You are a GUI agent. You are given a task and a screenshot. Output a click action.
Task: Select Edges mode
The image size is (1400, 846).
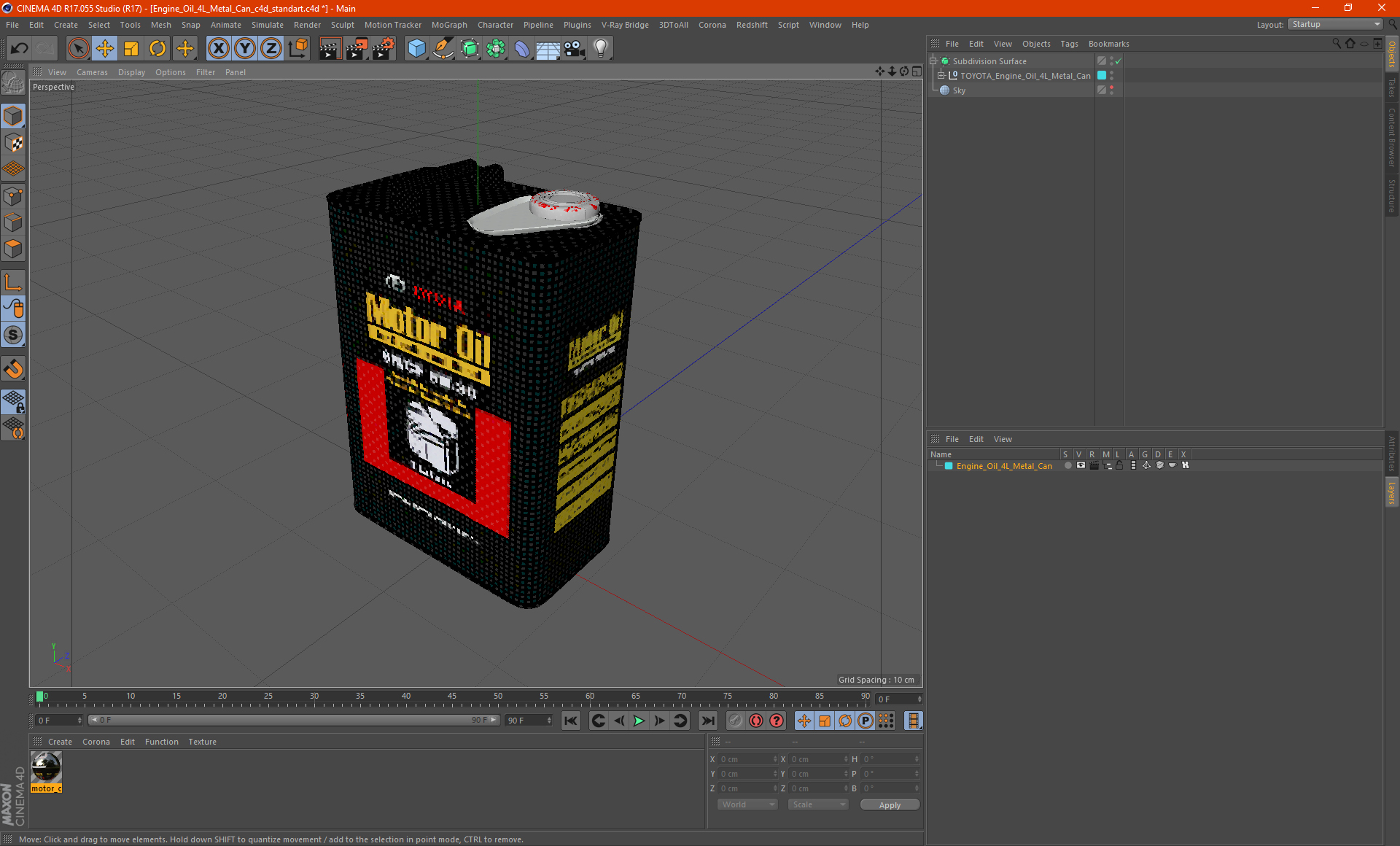14,222
